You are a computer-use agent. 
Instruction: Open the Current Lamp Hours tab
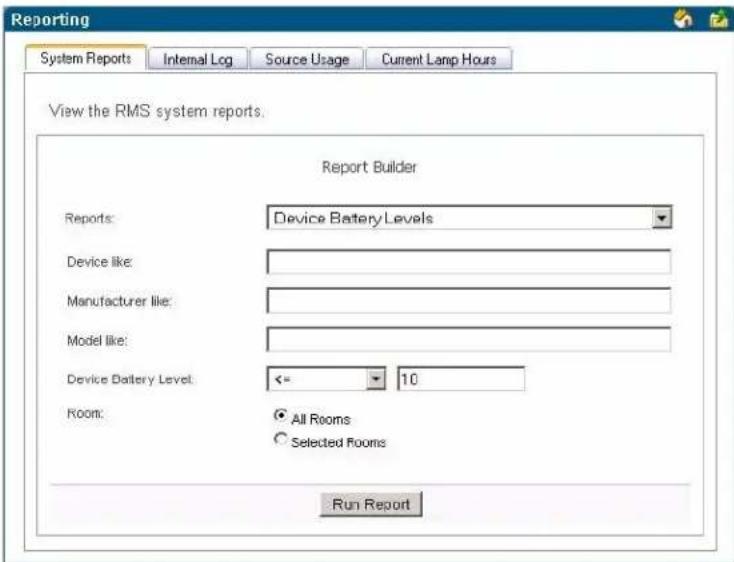click(x=439, y=59)
